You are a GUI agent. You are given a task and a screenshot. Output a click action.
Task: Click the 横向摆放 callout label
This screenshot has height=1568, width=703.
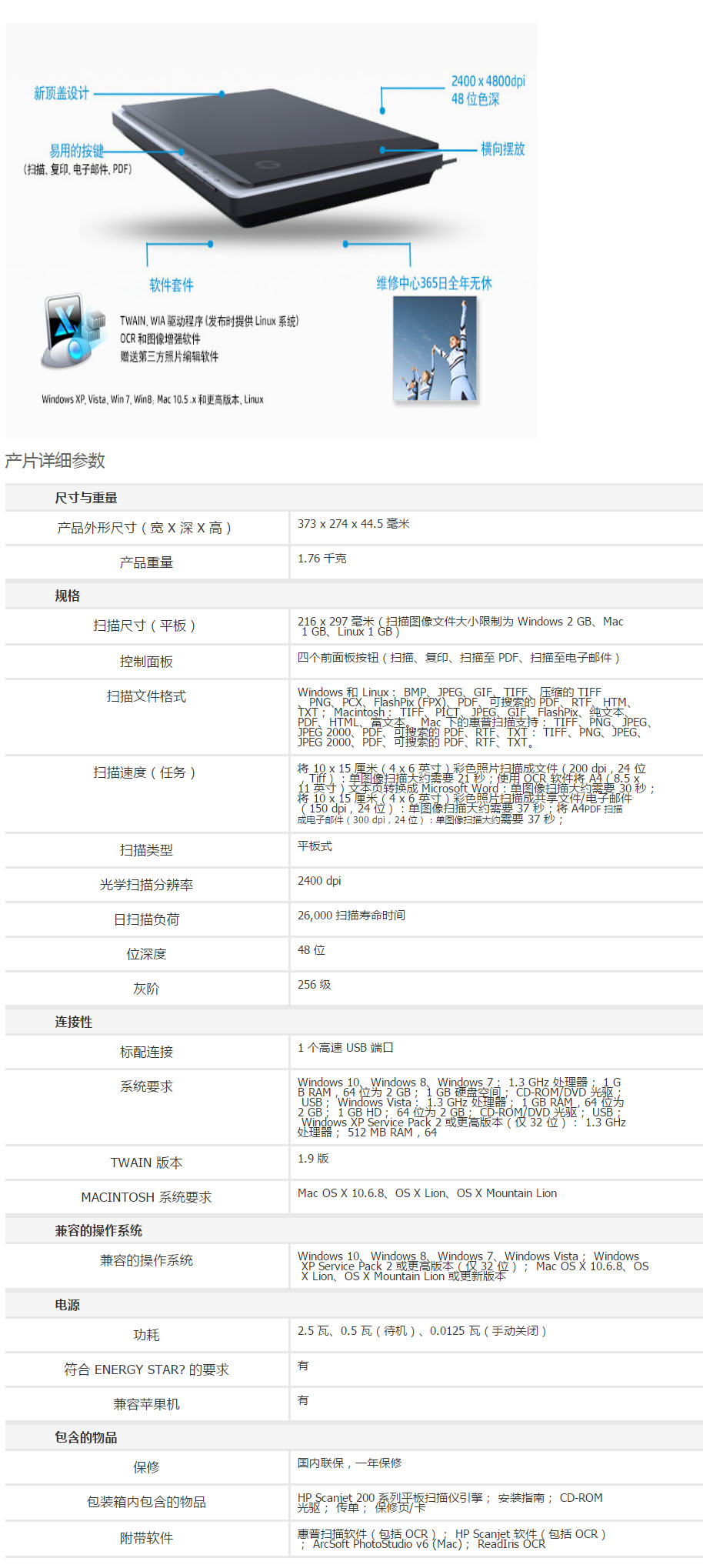(502, 149)
